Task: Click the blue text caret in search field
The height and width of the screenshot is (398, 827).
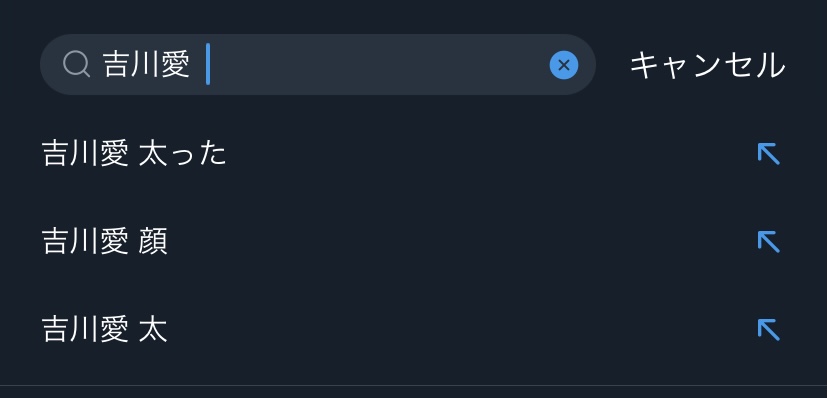Action: [208, 64]
